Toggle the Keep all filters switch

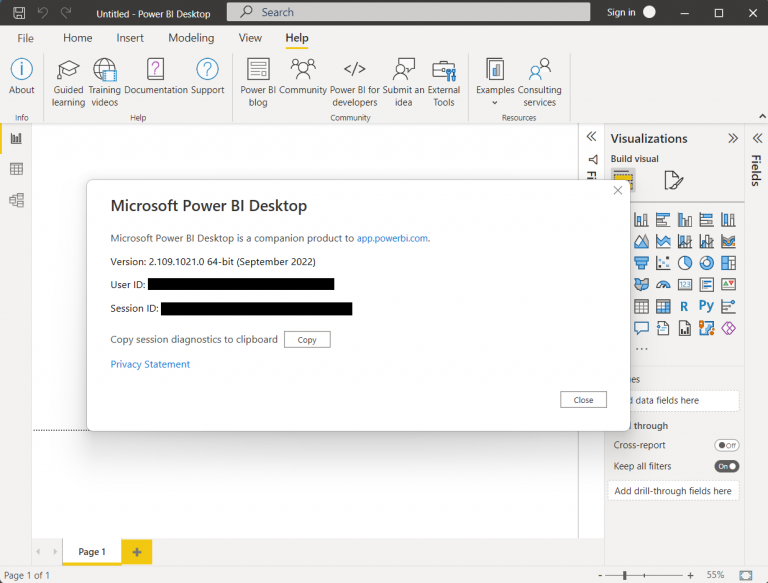(726, 466)
